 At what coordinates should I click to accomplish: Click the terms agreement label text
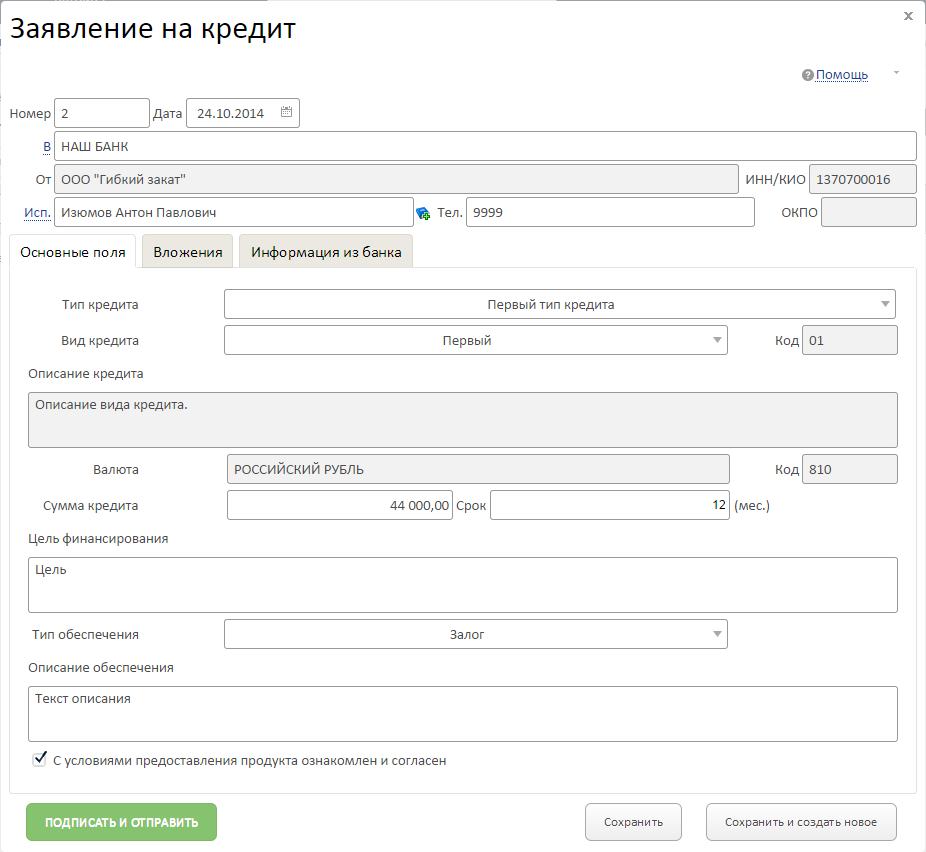point(249,760)
